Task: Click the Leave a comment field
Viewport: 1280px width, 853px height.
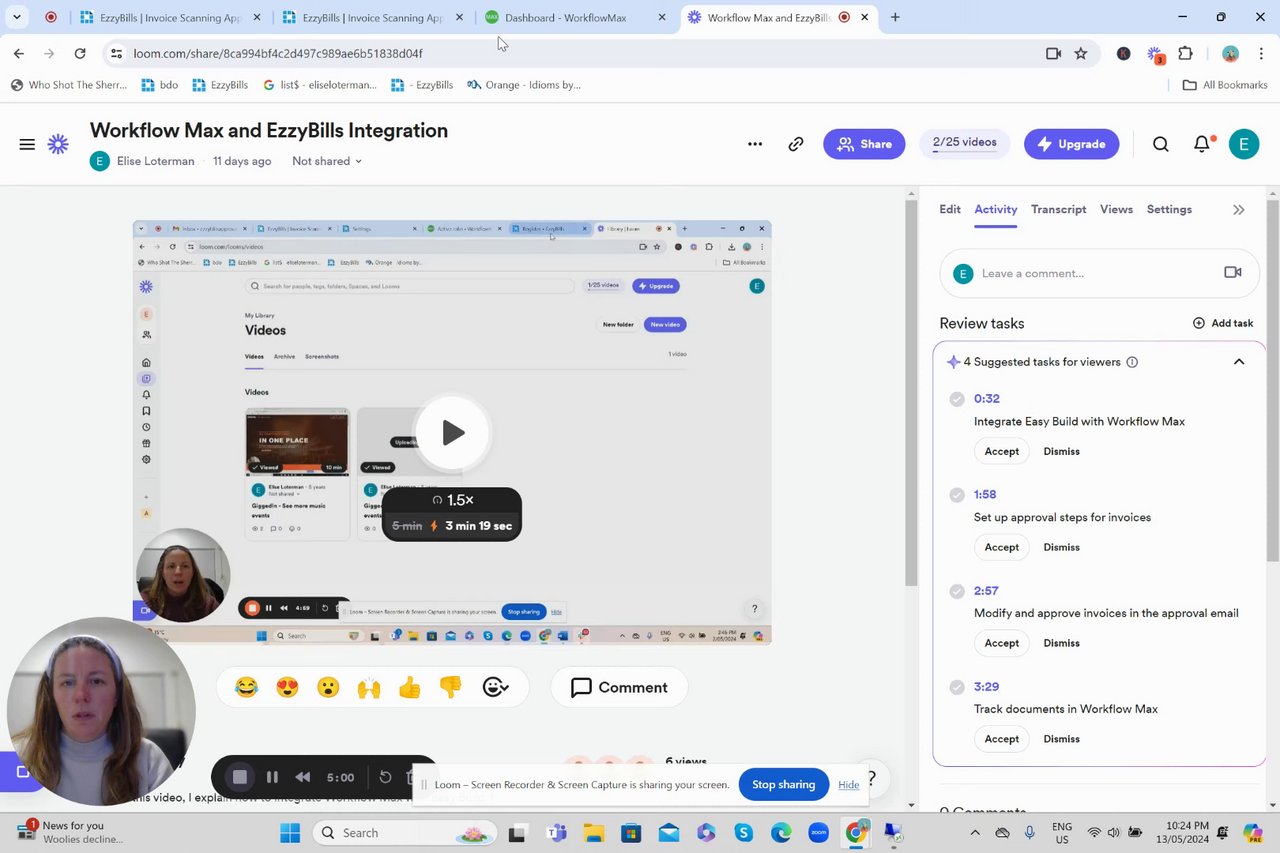Action: (1099, 273)
